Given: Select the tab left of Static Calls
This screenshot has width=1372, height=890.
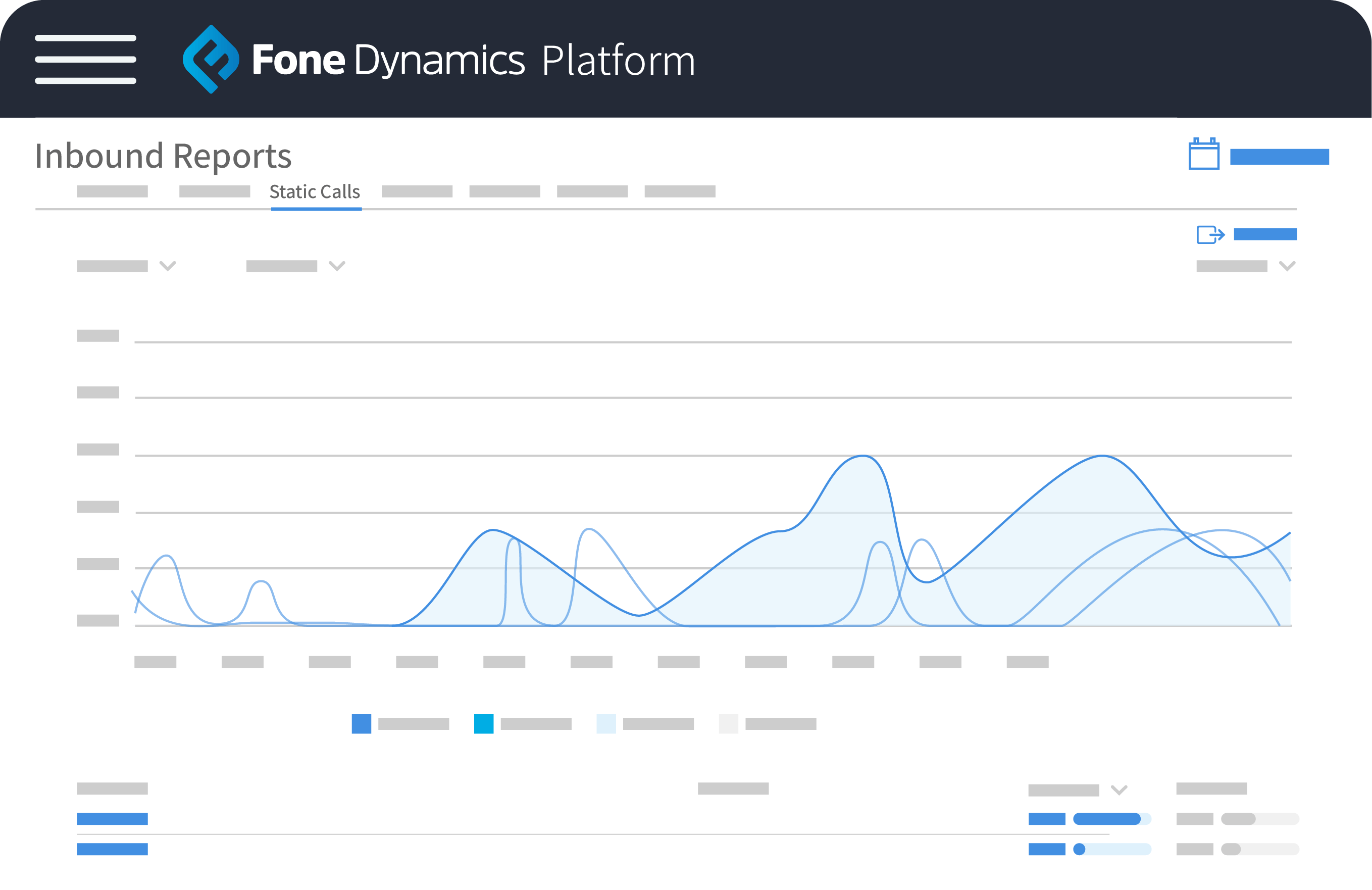Looking at the screenshot, I should pos(216,191).
